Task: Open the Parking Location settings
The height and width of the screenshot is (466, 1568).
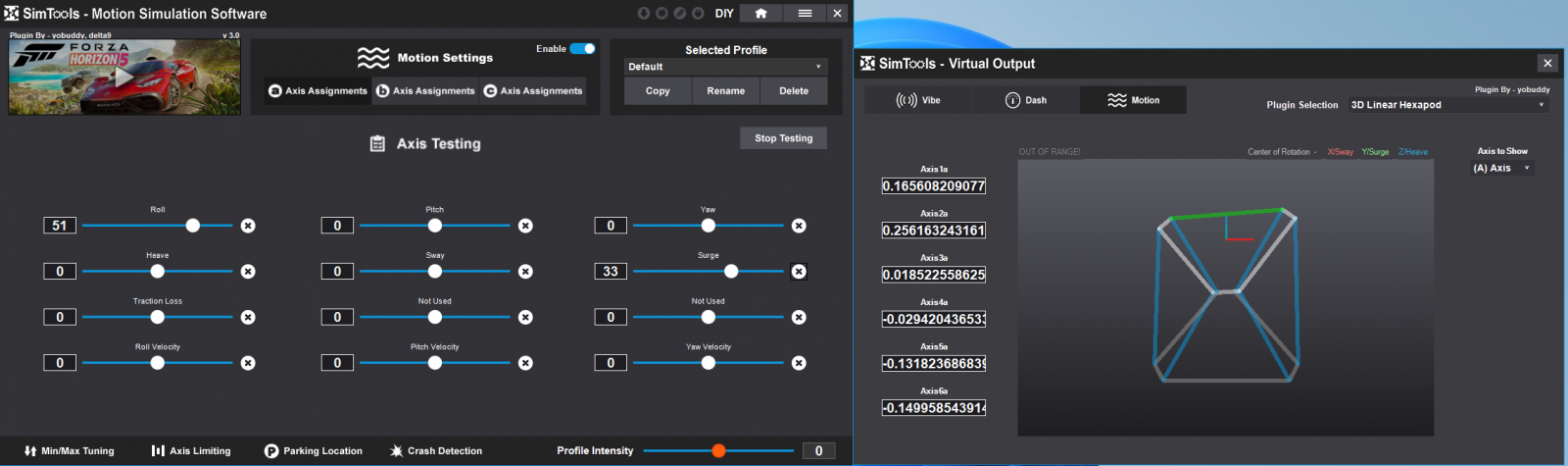Action: pyautogui.click(x=314, y=451)
